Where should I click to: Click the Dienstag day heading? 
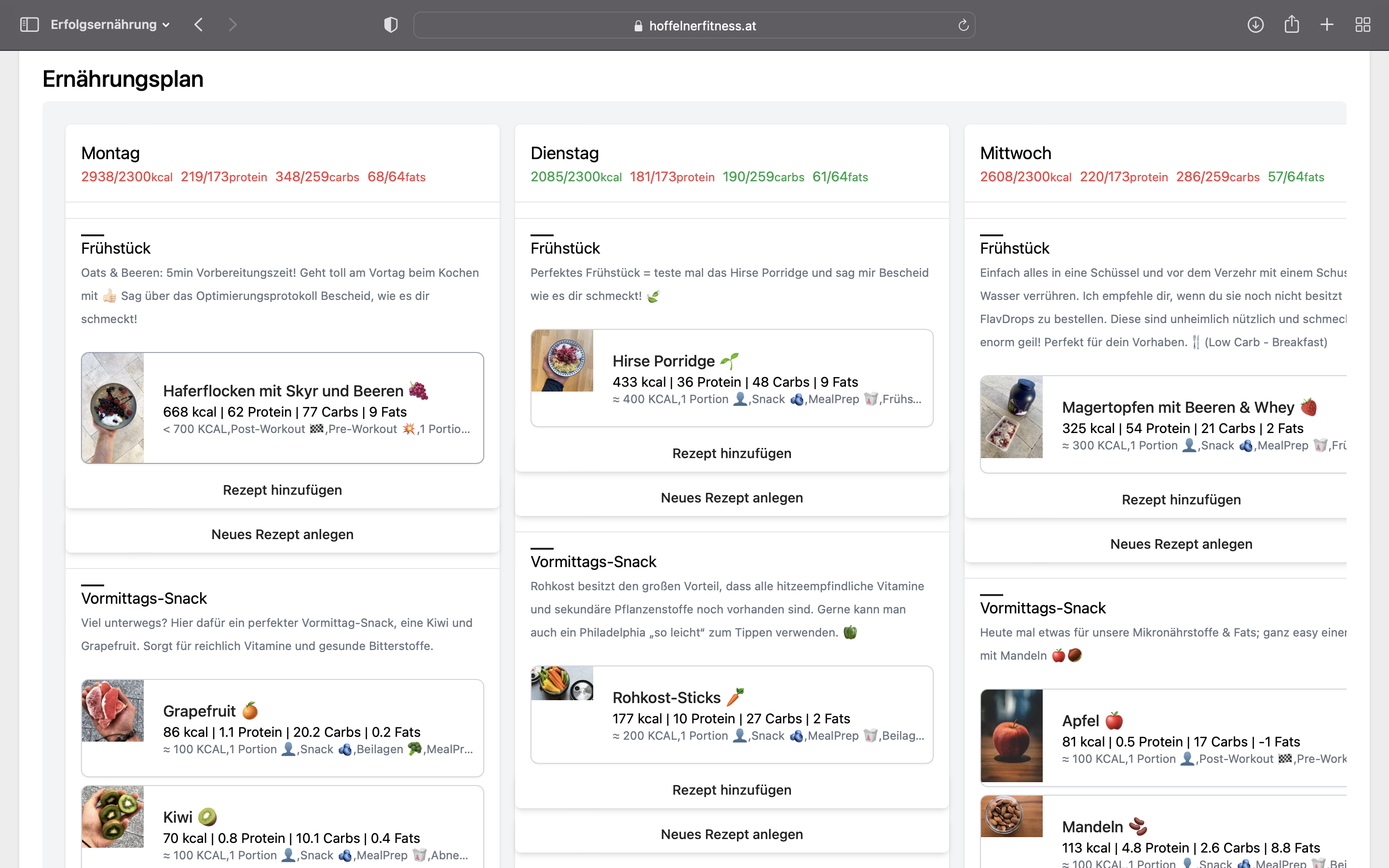click(x=564, y=153)
